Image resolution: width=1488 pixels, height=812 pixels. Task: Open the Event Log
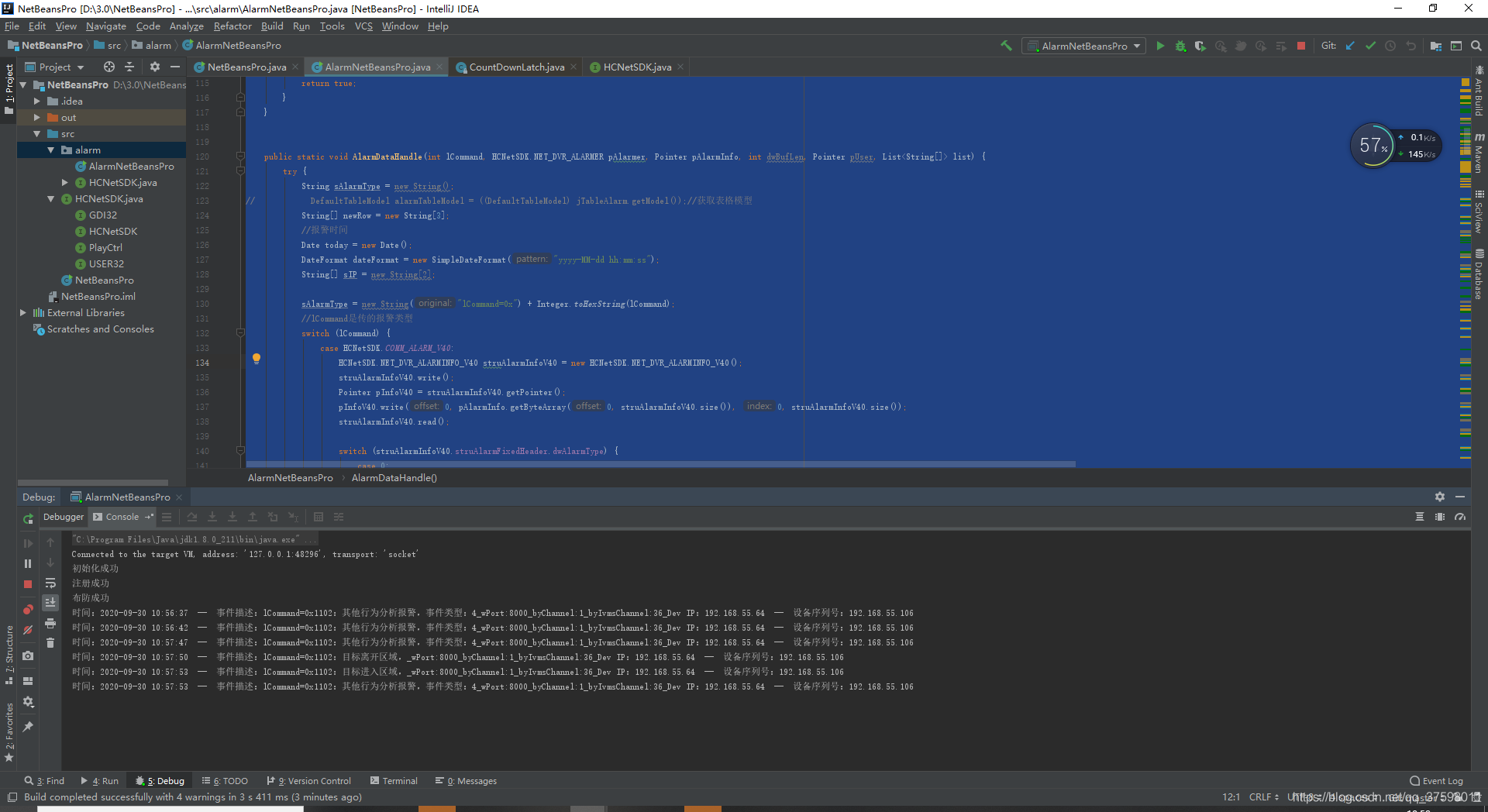[x=1436, y=781]
